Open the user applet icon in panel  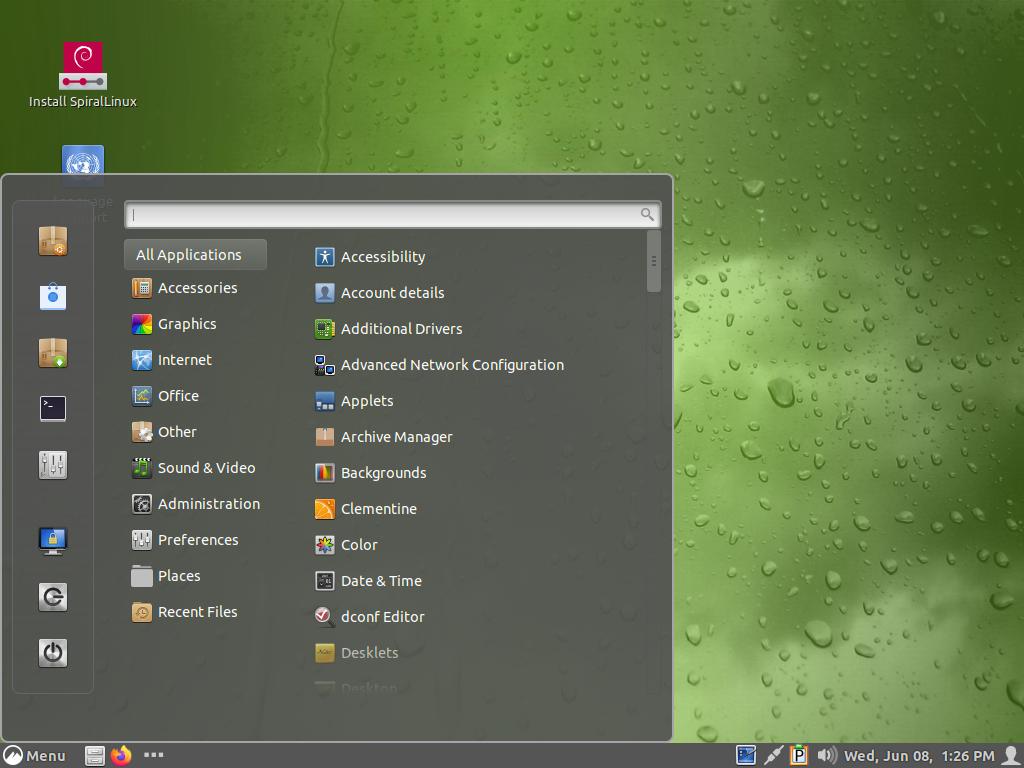pos(1011,756)
